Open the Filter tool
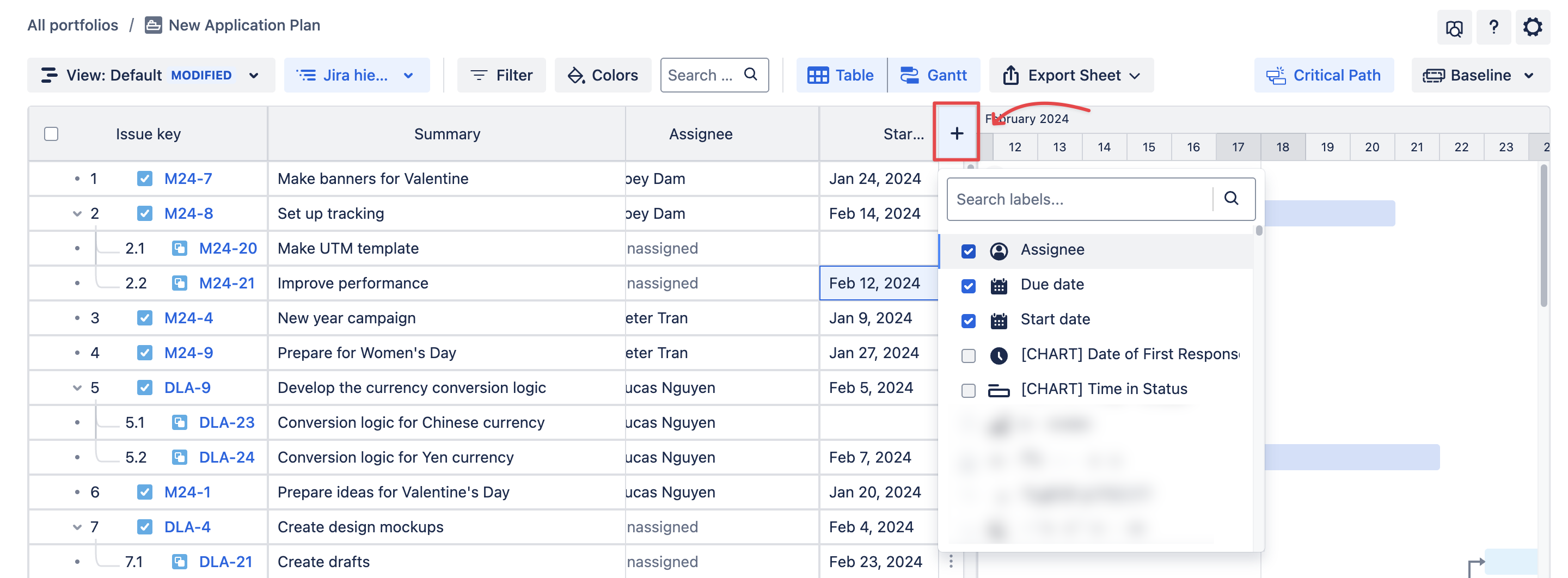Viewport: 1568px width, 578px height. pyautogui.click(x=501, y=76)
